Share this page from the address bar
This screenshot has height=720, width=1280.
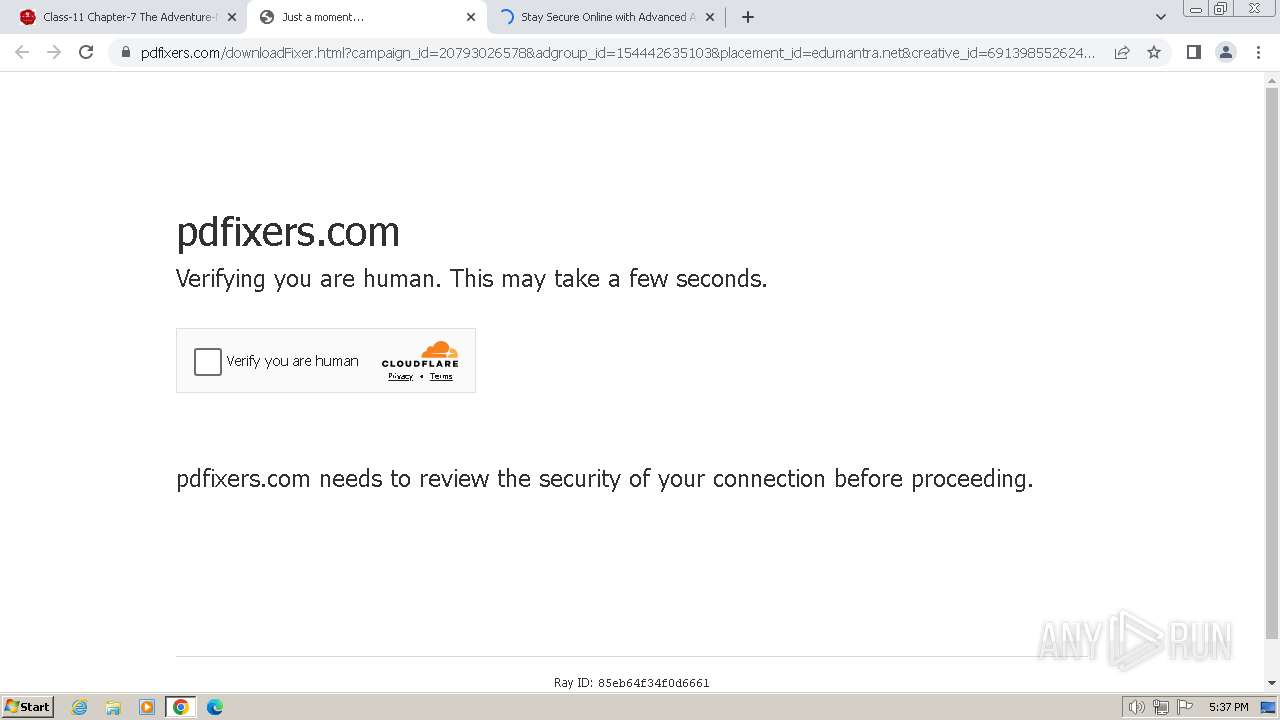pos(1122,52)
